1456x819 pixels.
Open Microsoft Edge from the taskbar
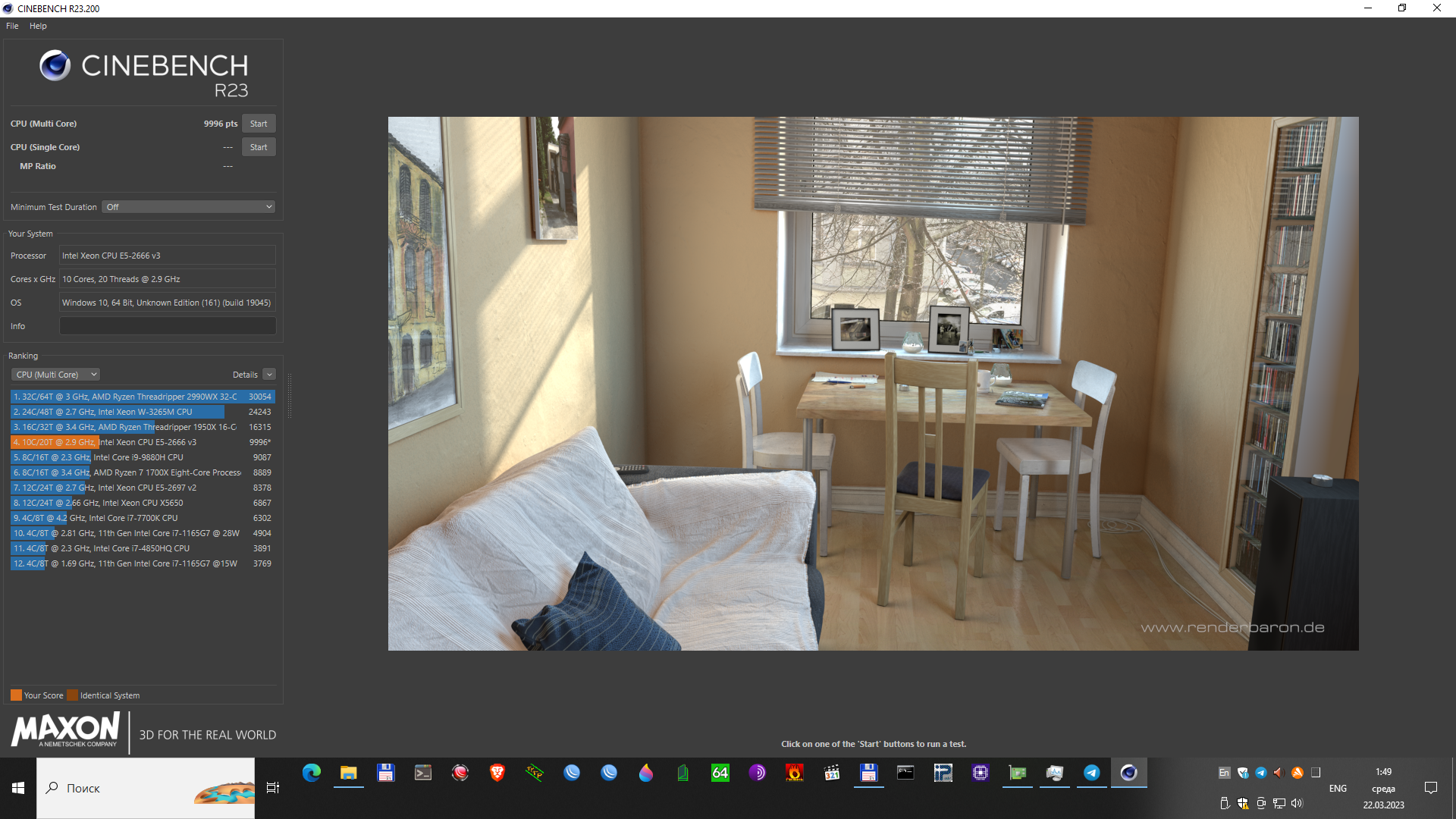tap(312, 773)
